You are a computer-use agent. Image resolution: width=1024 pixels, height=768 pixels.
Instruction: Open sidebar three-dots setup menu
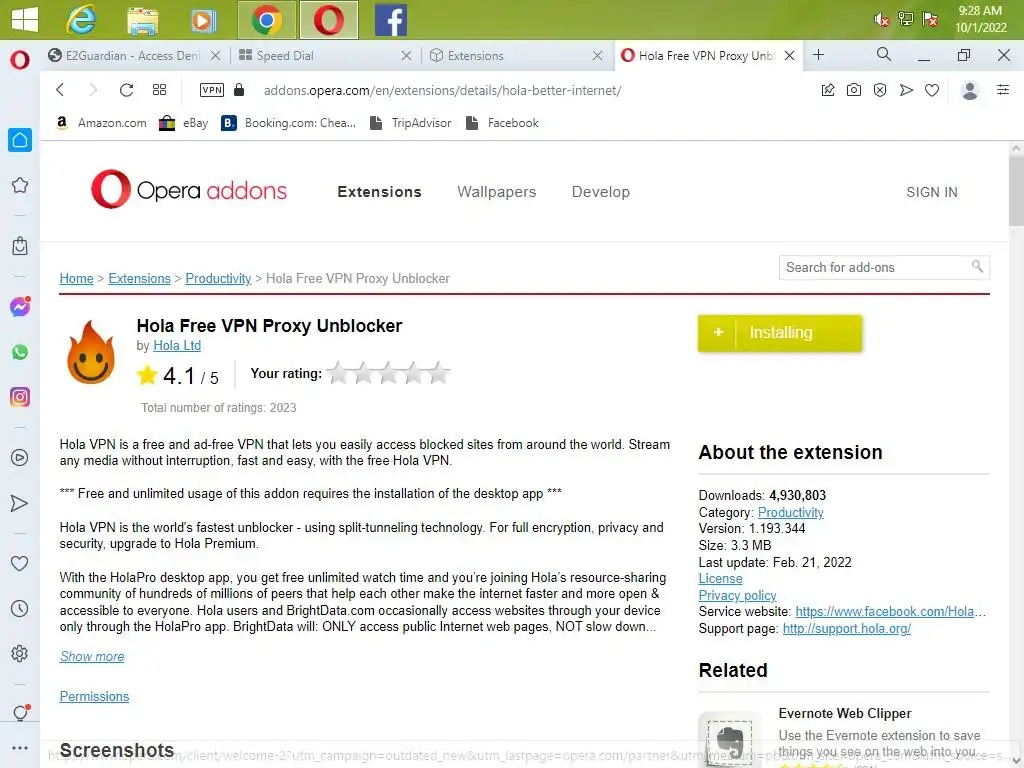[20, 748]
